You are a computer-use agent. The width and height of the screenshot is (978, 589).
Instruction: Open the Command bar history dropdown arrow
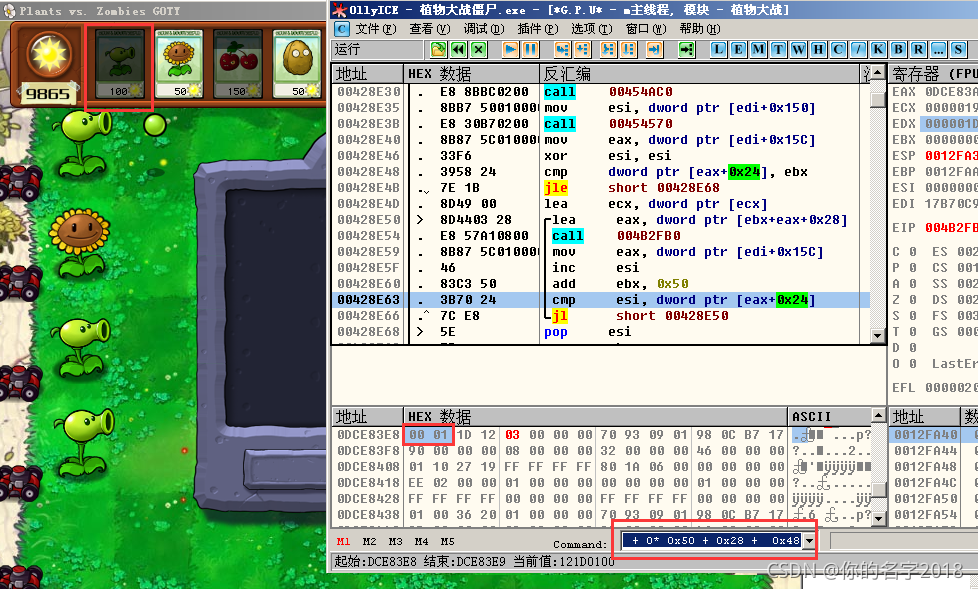coord(810,540)
